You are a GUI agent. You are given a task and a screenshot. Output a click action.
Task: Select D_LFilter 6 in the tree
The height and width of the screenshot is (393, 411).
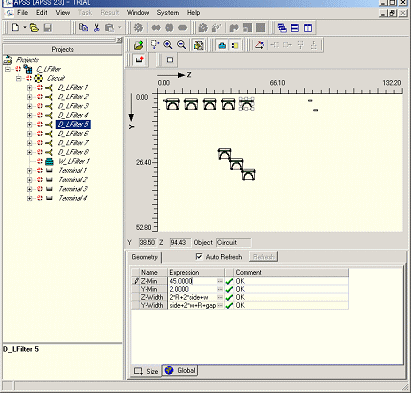click(x=73, y=134)
